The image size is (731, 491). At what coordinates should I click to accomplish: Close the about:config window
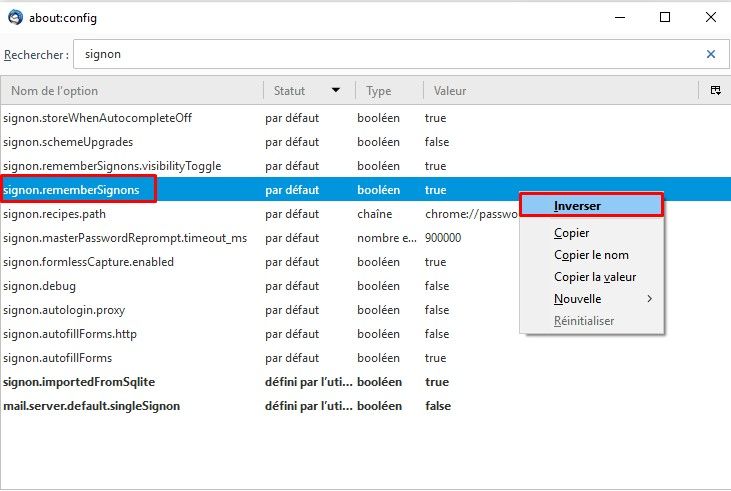(x=710, y=17)
